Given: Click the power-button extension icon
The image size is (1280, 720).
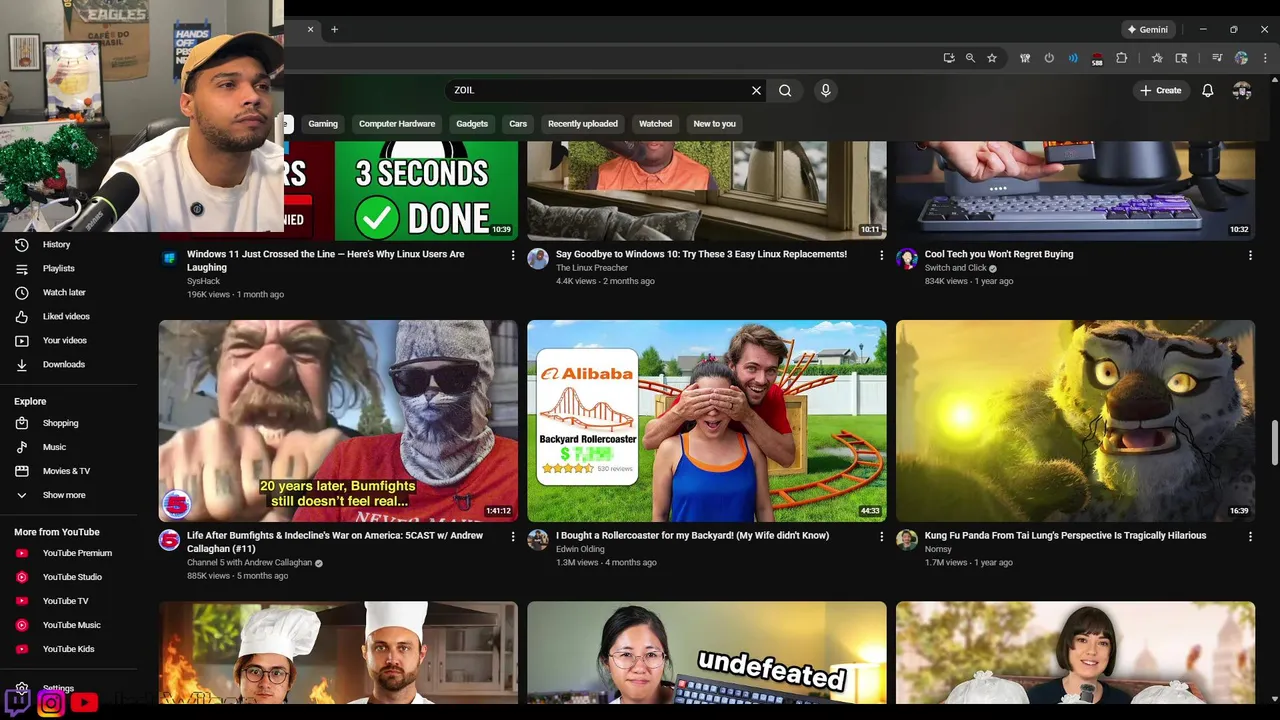Looking at the screenshot, I should 1049,58.
